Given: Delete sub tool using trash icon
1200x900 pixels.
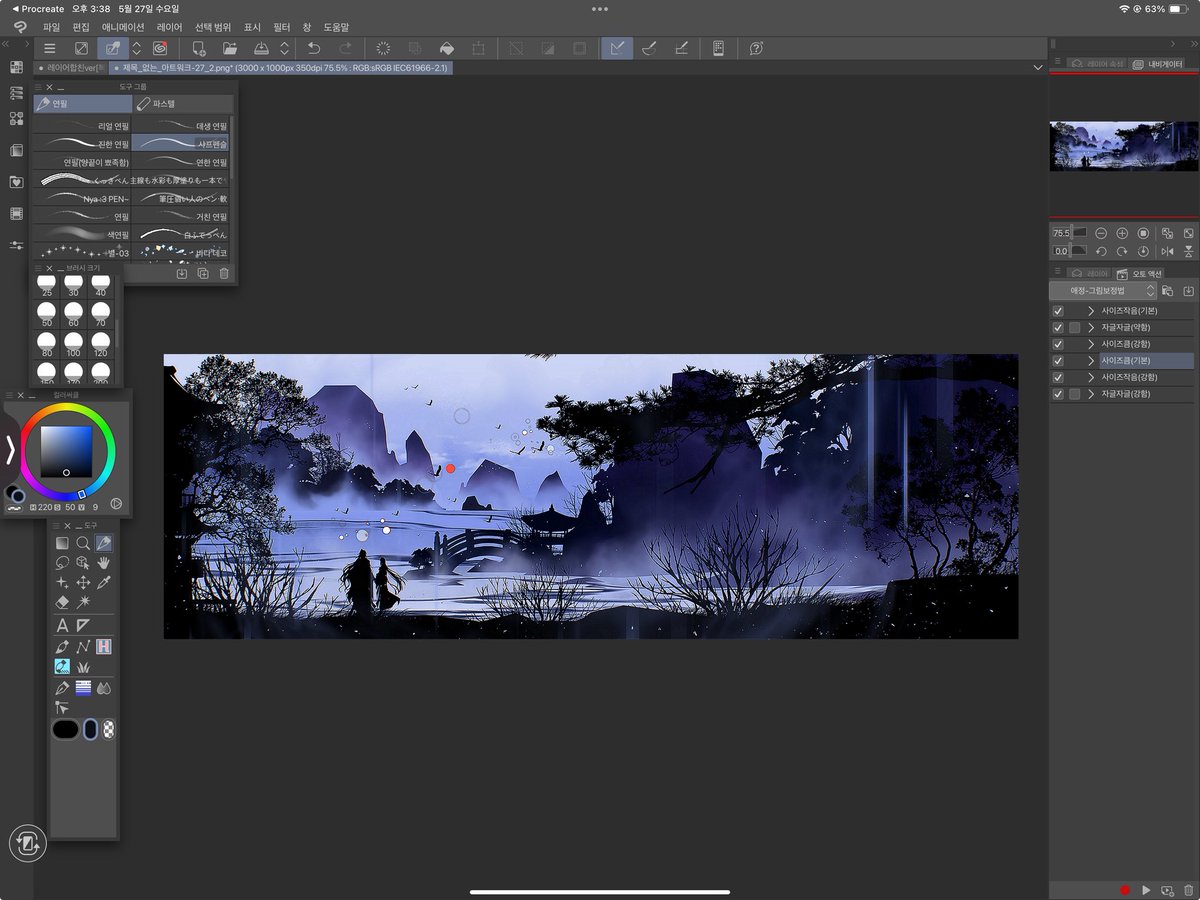Looking at the screenshot, I should pyautogui.click(x=224, y=273).
